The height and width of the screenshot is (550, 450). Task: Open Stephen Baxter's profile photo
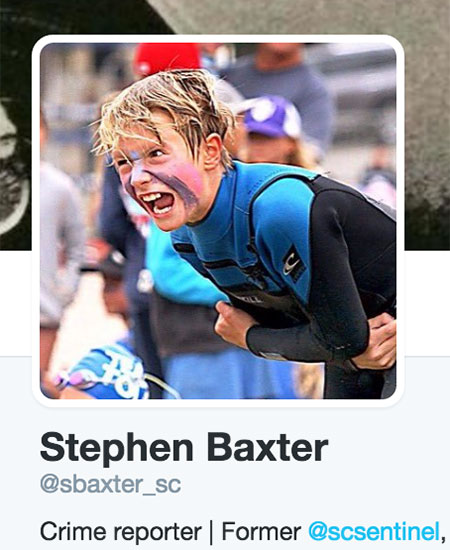(218, 221)
